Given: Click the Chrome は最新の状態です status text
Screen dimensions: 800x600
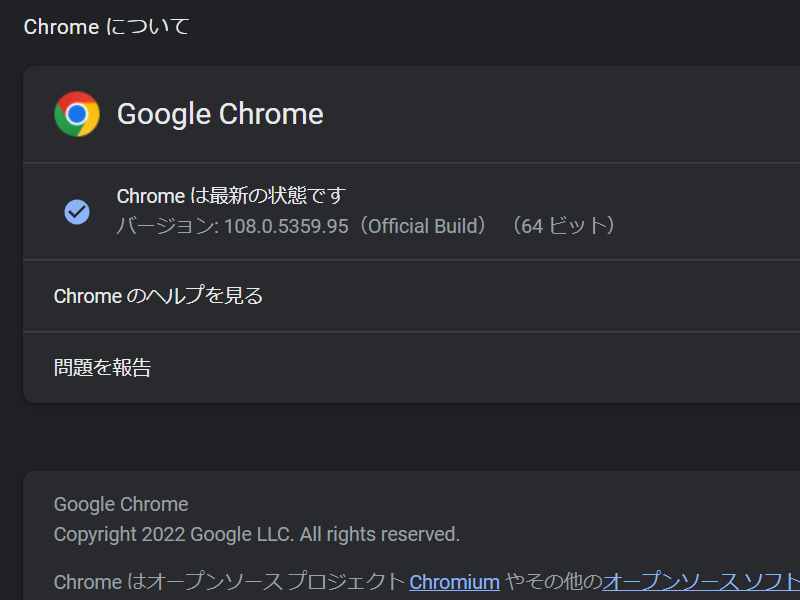Looking at the screenshot, I should coord(231,196).
